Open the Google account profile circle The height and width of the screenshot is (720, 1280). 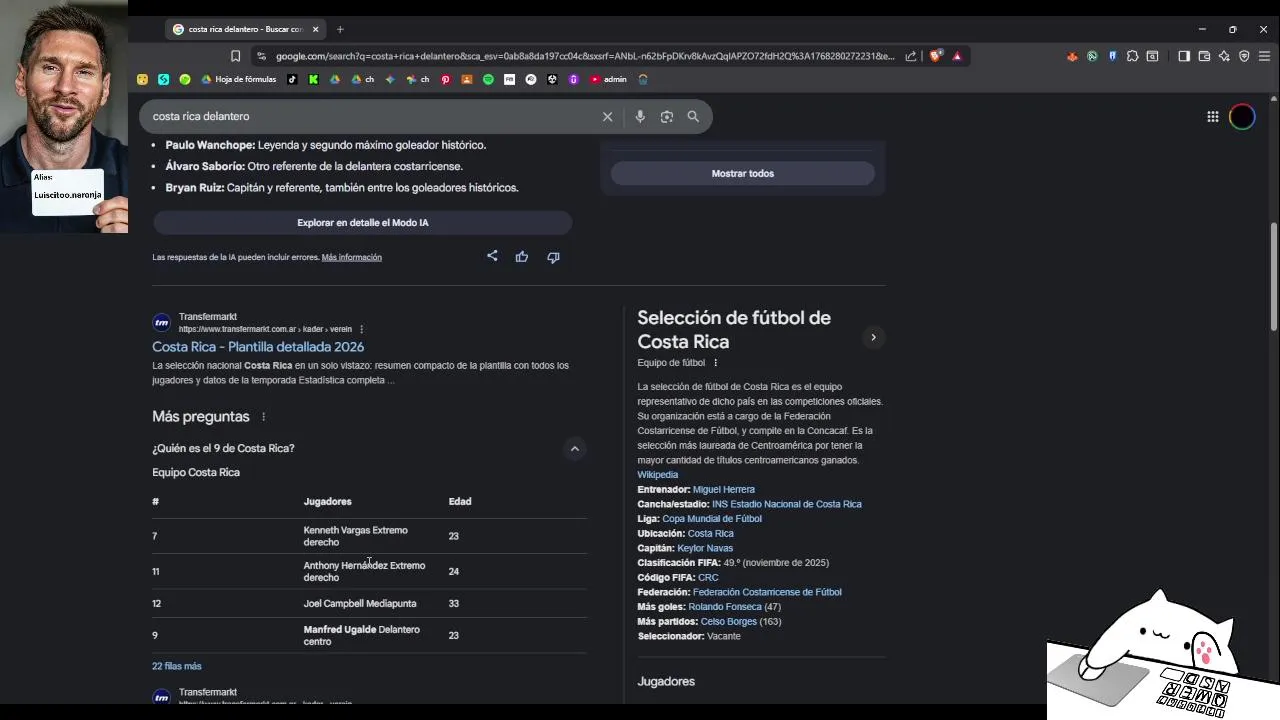tap(1242, 117)
